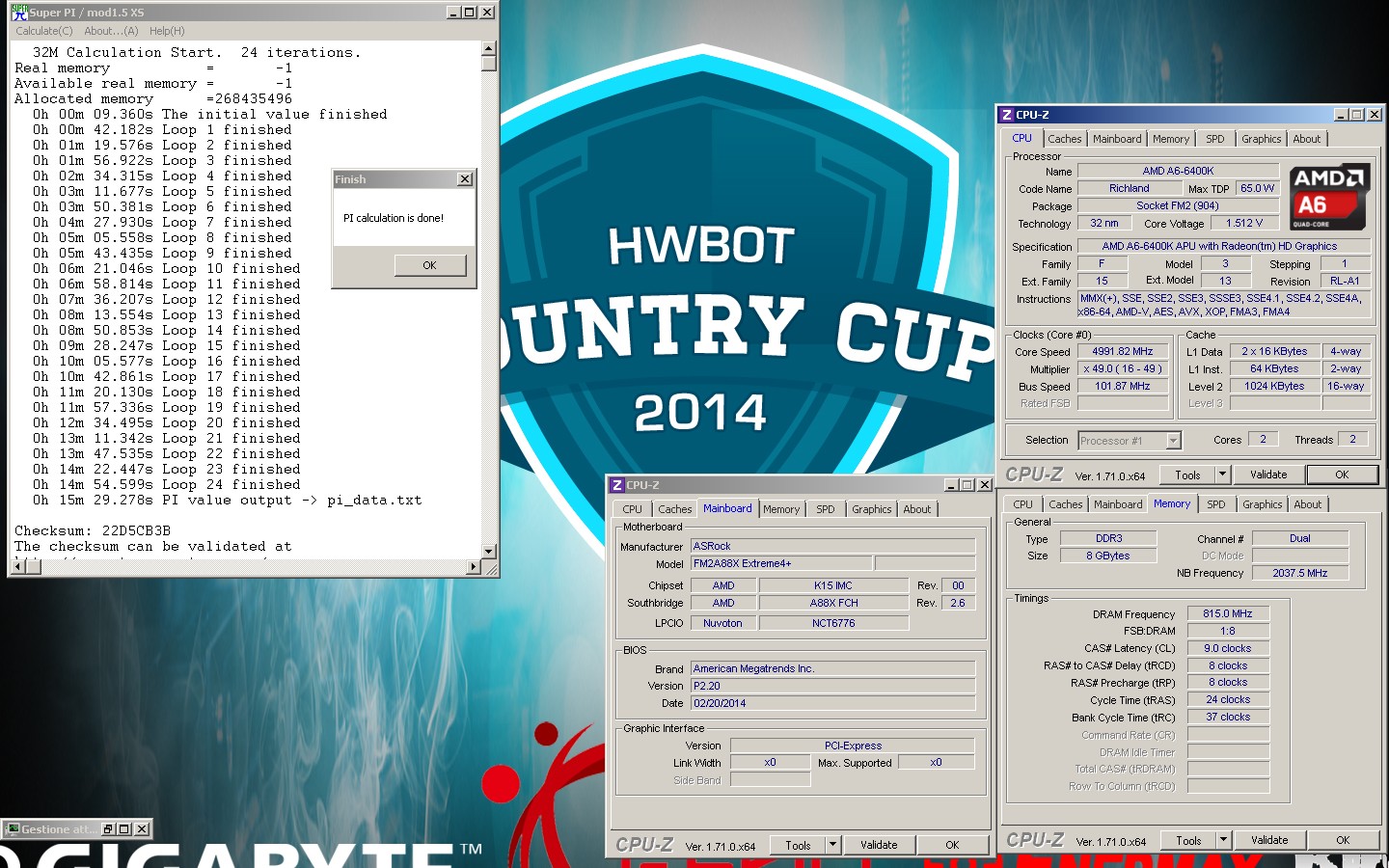1389x868 pixels.
Task: Click OK in CPU tab CPU-Z window
Action: click(x=1342, y=475)
